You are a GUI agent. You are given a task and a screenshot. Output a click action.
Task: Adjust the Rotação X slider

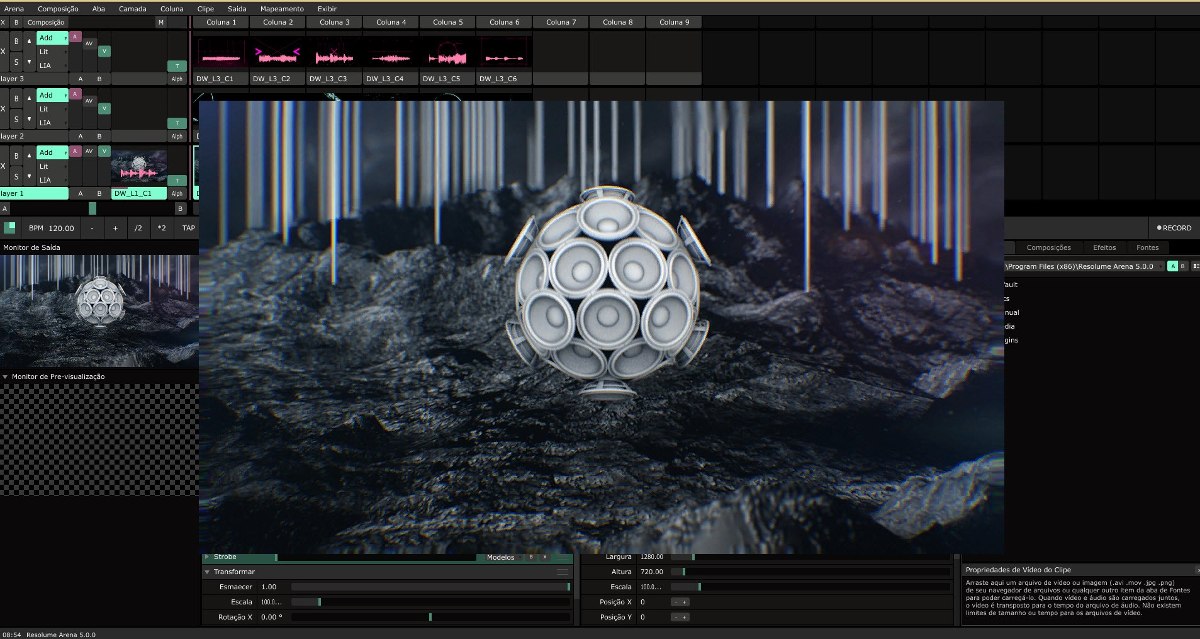[x=430, y=617]
